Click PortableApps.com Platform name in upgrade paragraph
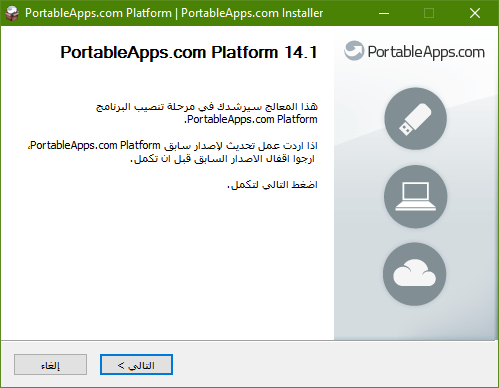 point(95,146)
